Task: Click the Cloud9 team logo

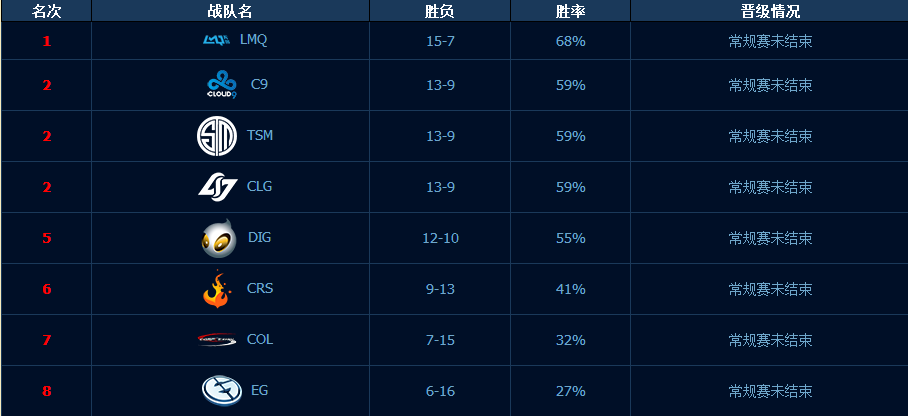Action: tap(222, 85)
